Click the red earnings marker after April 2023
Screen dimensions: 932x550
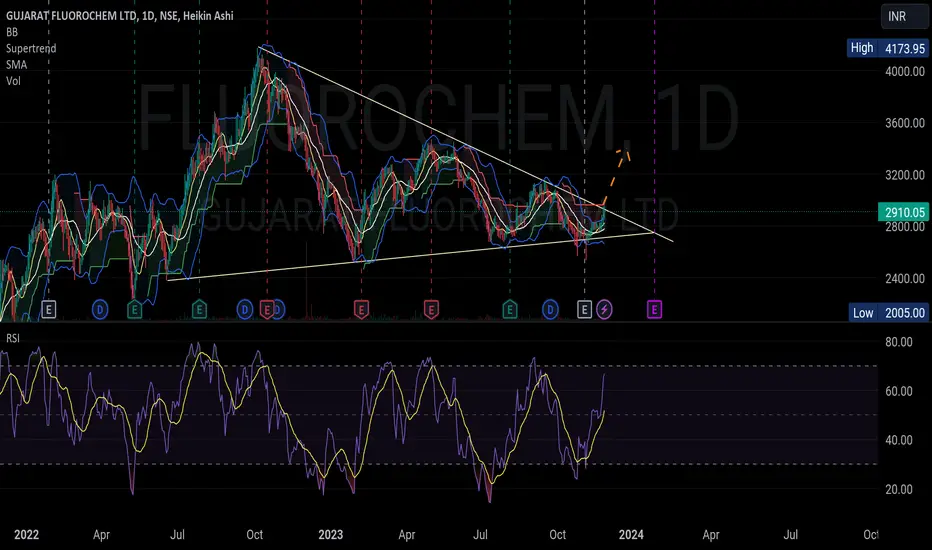(x=431, y=309)
